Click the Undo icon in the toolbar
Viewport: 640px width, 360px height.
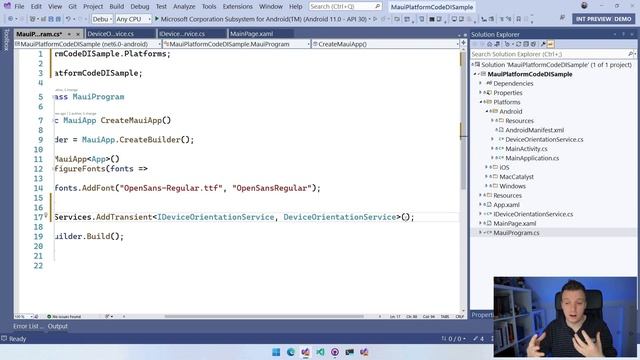point(68,19)
